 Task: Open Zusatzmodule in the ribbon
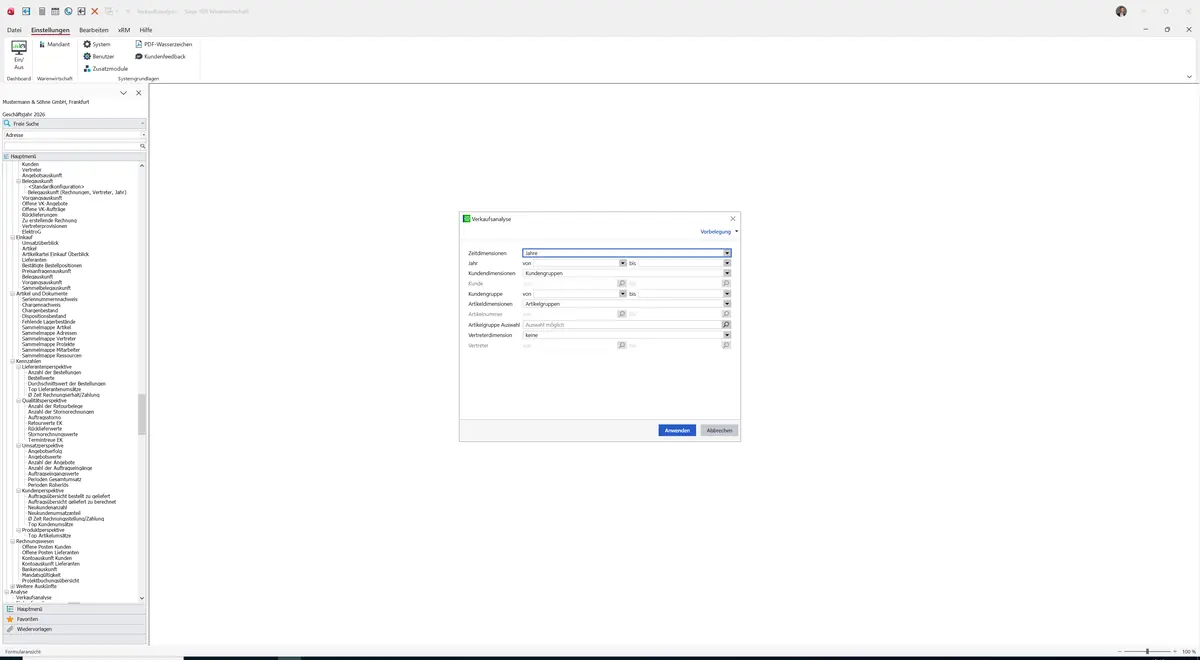pyautogui.click(x=106, y=68)
